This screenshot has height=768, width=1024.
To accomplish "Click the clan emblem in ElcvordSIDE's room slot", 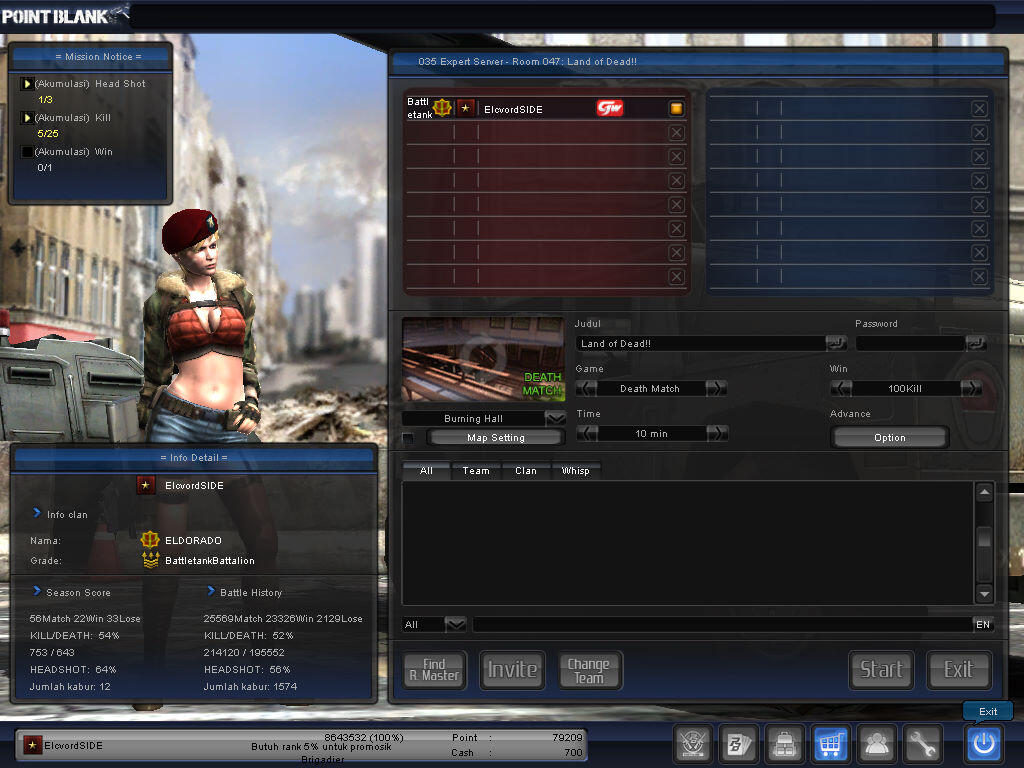I will point(443,107).
